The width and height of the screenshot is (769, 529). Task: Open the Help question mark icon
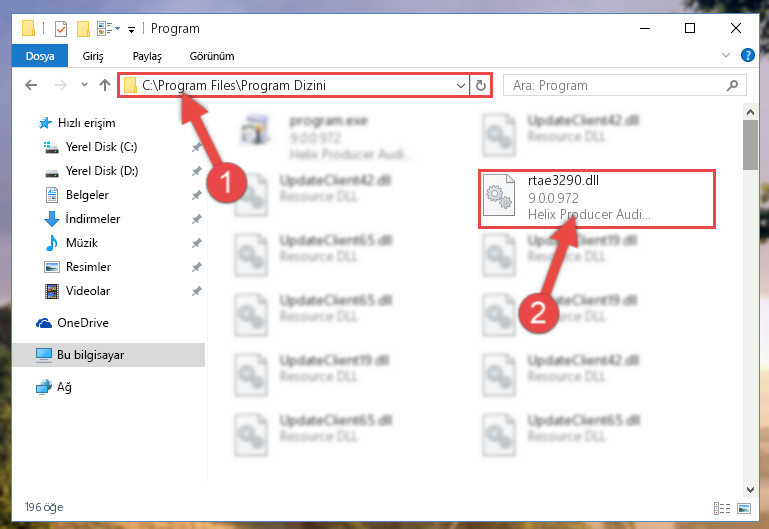point(747,55)
